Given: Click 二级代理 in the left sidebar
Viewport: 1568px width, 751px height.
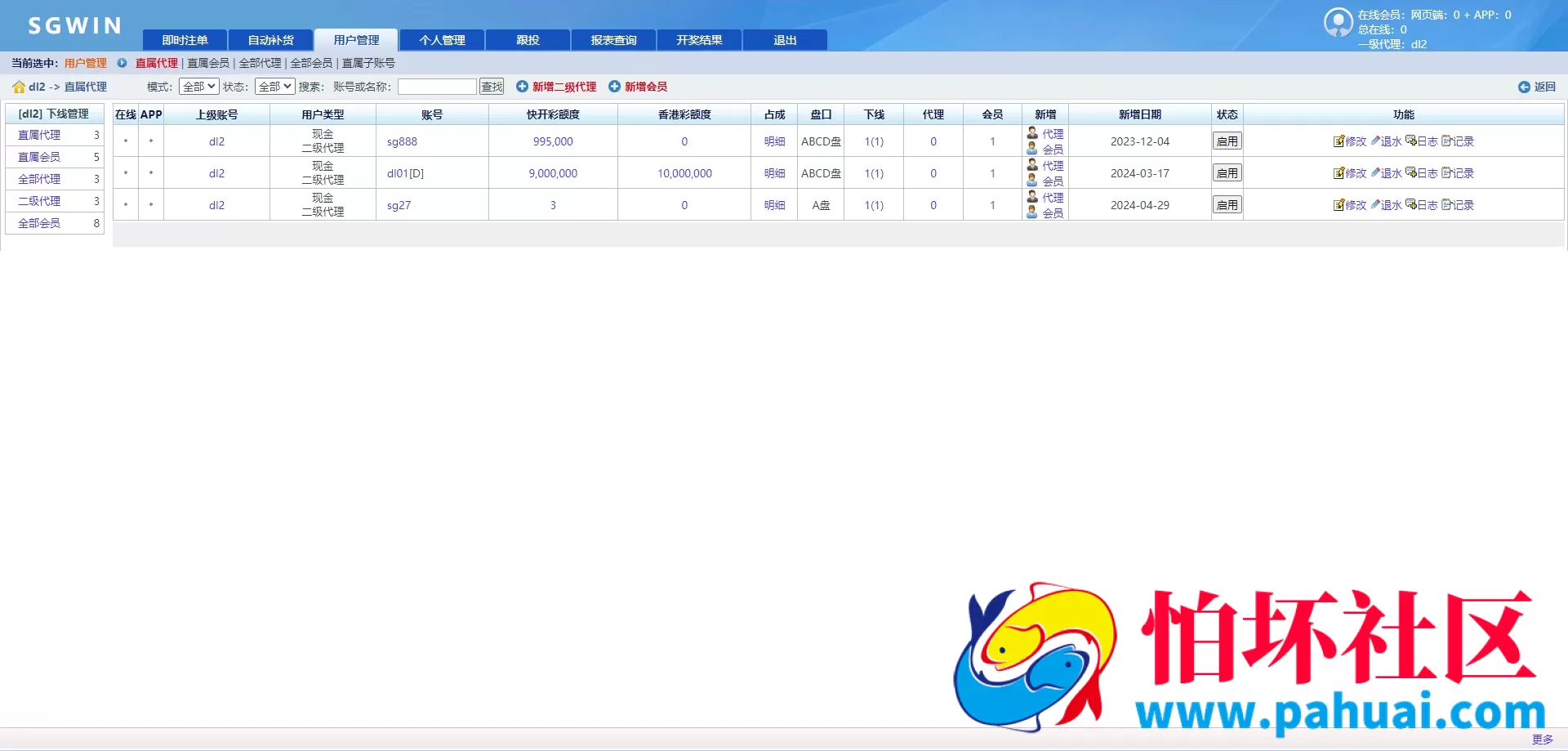Looking at the screenshot, I should point(39,201).
